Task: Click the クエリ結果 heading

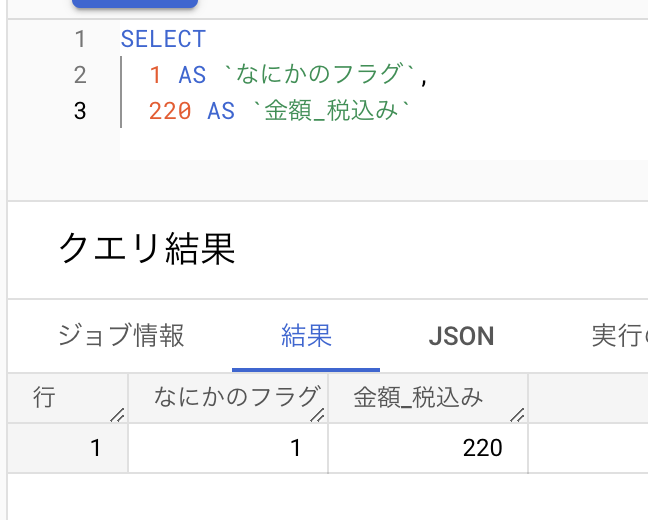Action: point(146,248)
